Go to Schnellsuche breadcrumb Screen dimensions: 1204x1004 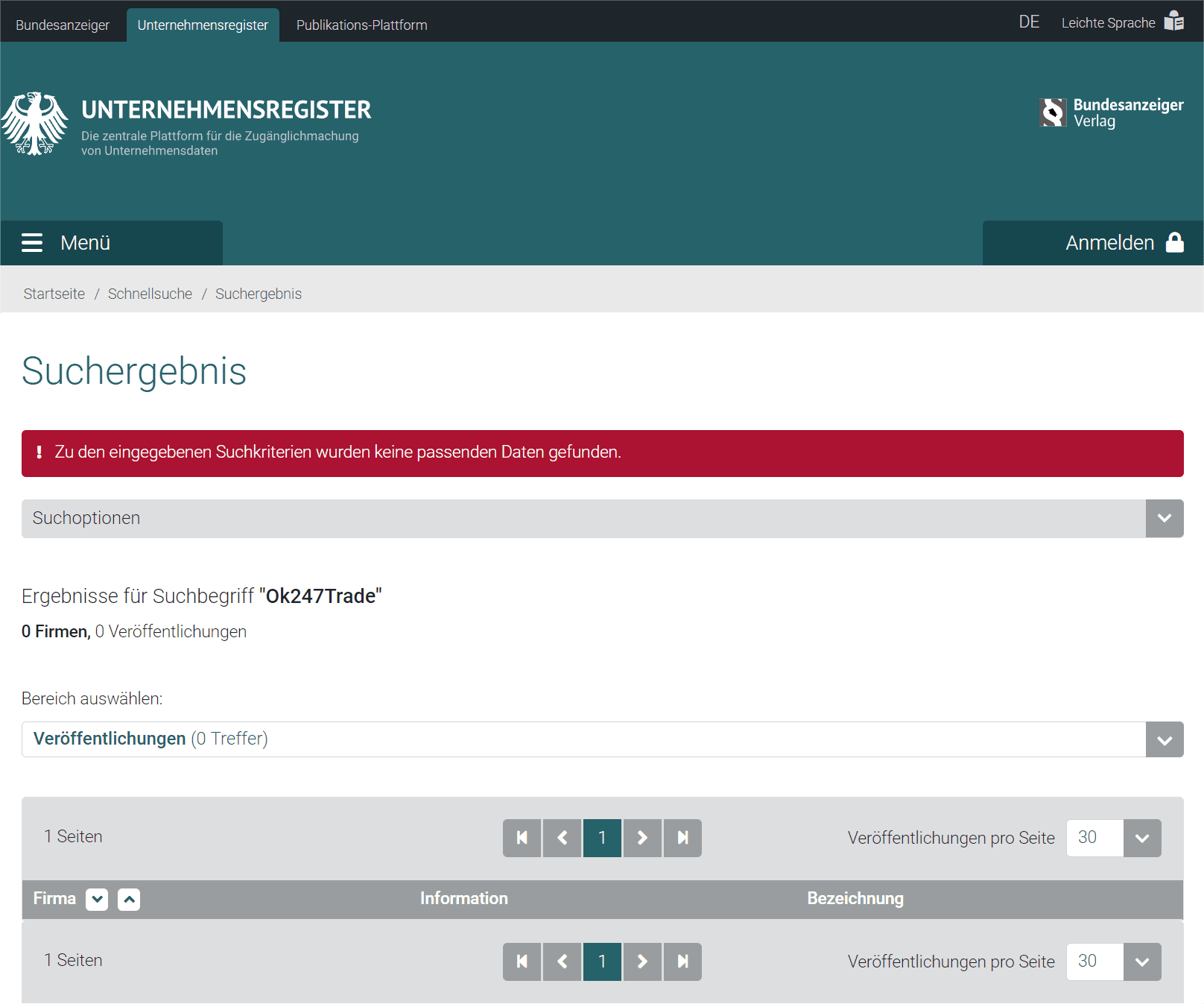[x=150, y=294]
